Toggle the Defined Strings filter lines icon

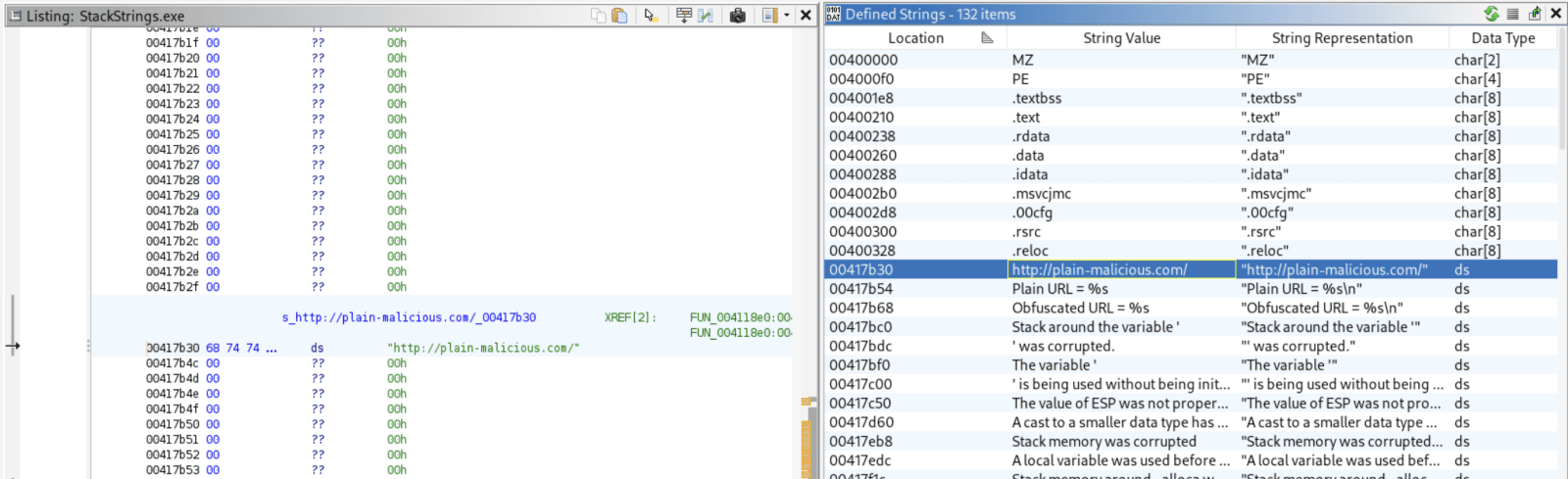coord(1513,14)
